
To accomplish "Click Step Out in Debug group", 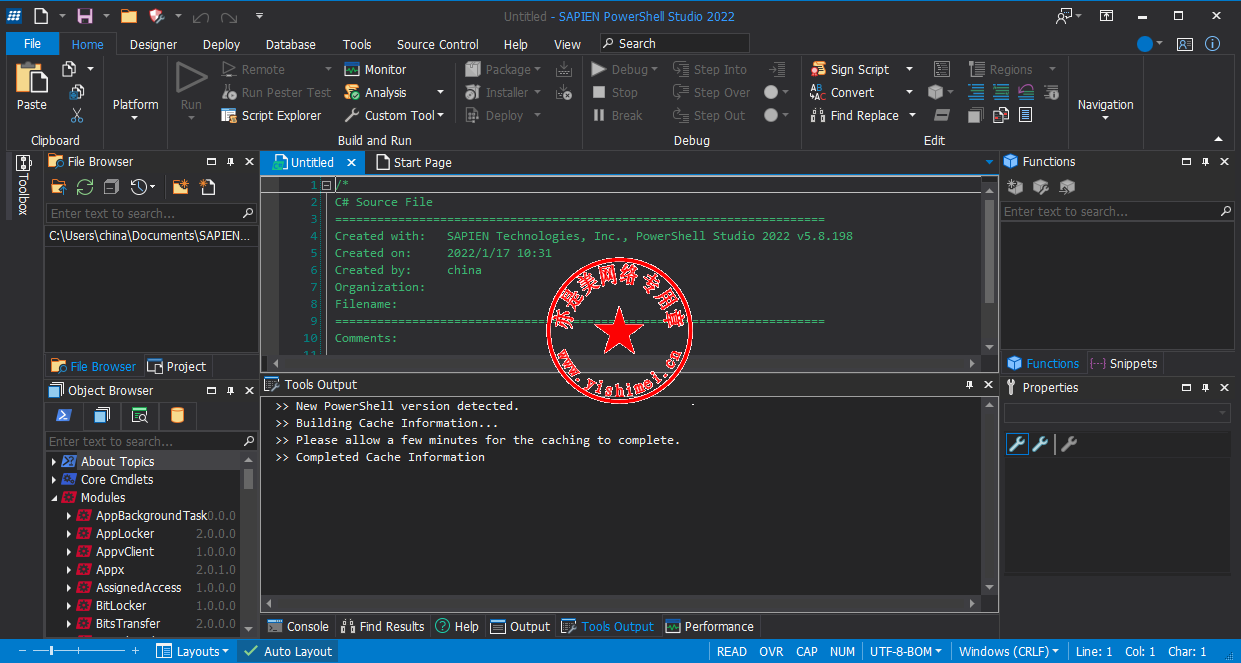I will pyautogui.click(x=709, y=115).
